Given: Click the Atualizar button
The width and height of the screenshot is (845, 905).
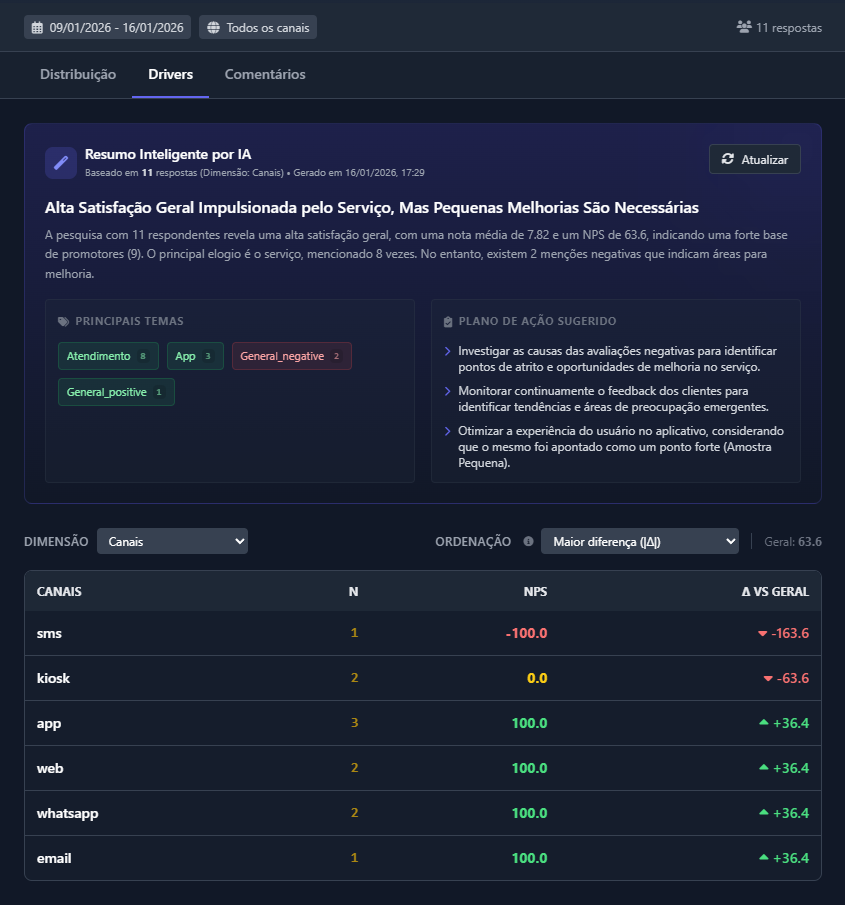Looking at the screenshot, I should pos(754,158).
